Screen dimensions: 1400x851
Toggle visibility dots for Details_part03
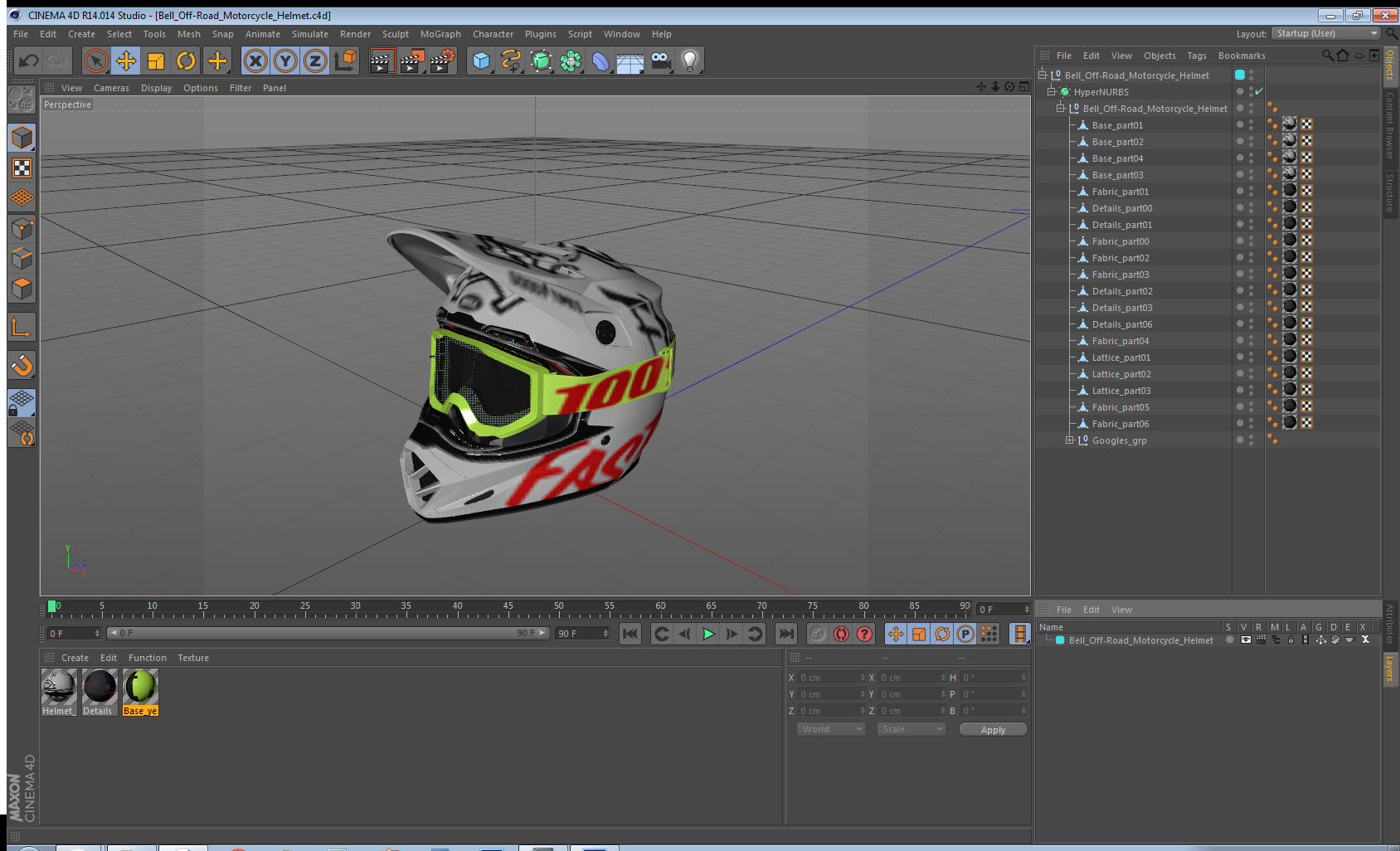pyautogui.click(x=1252, y=307)
